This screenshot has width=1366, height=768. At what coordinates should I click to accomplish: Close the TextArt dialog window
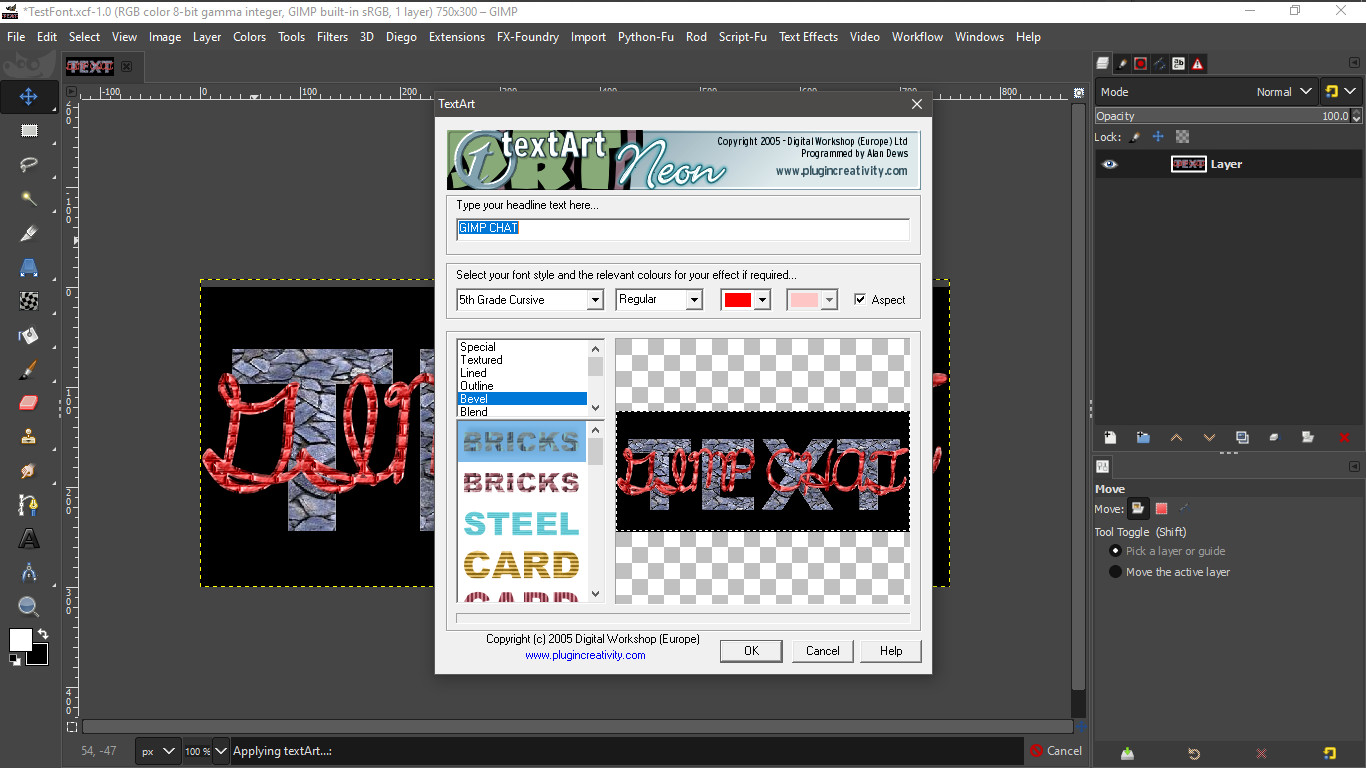tap(917, 104)
